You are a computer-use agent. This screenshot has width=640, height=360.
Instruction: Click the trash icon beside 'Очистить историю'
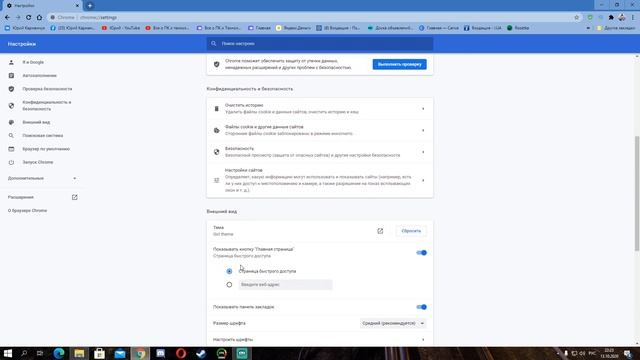[217, 109]
